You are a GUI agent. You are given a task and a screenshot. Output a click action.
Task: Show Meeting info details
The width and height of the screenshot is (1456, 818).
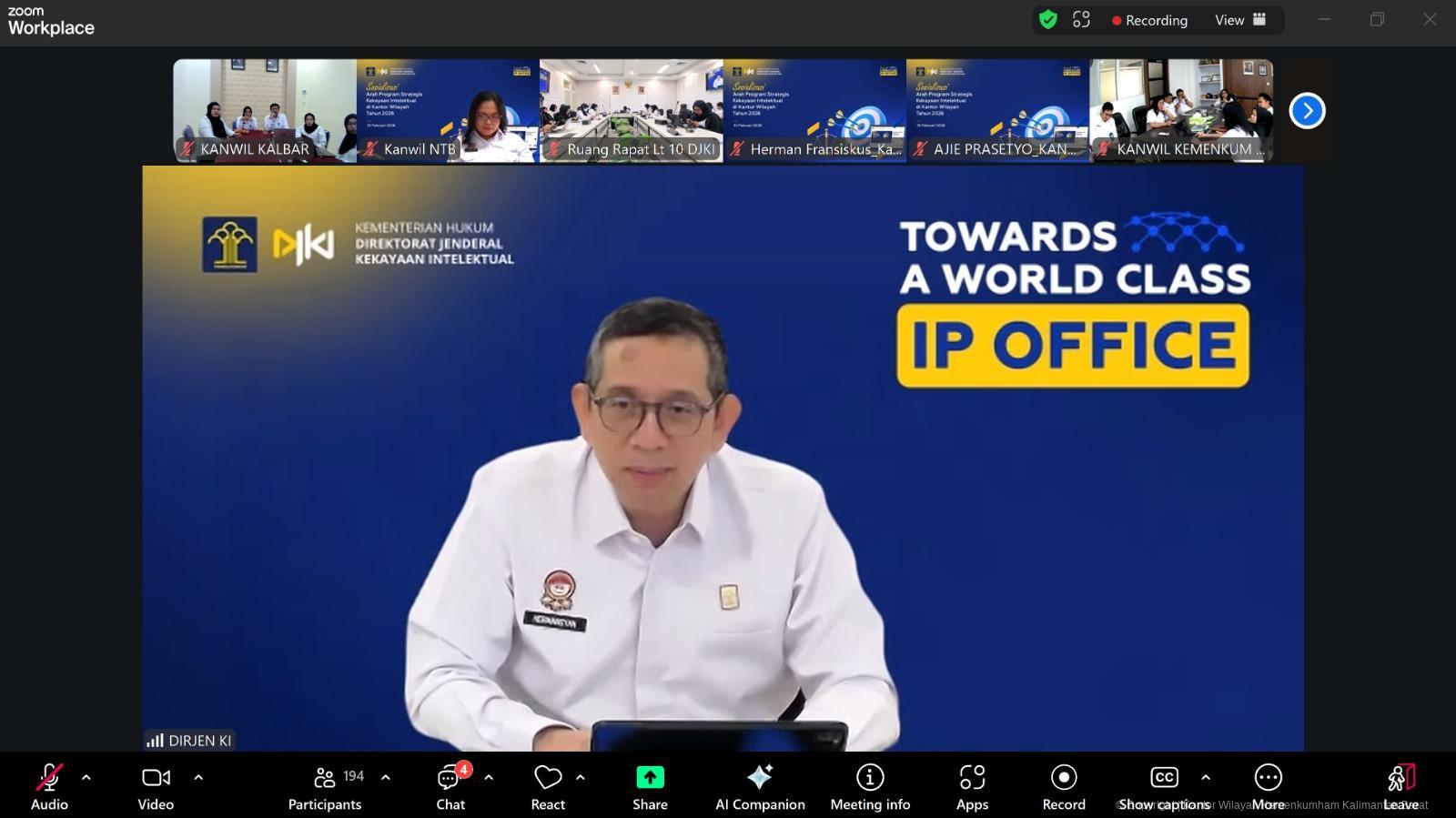(x=870, y=787)
